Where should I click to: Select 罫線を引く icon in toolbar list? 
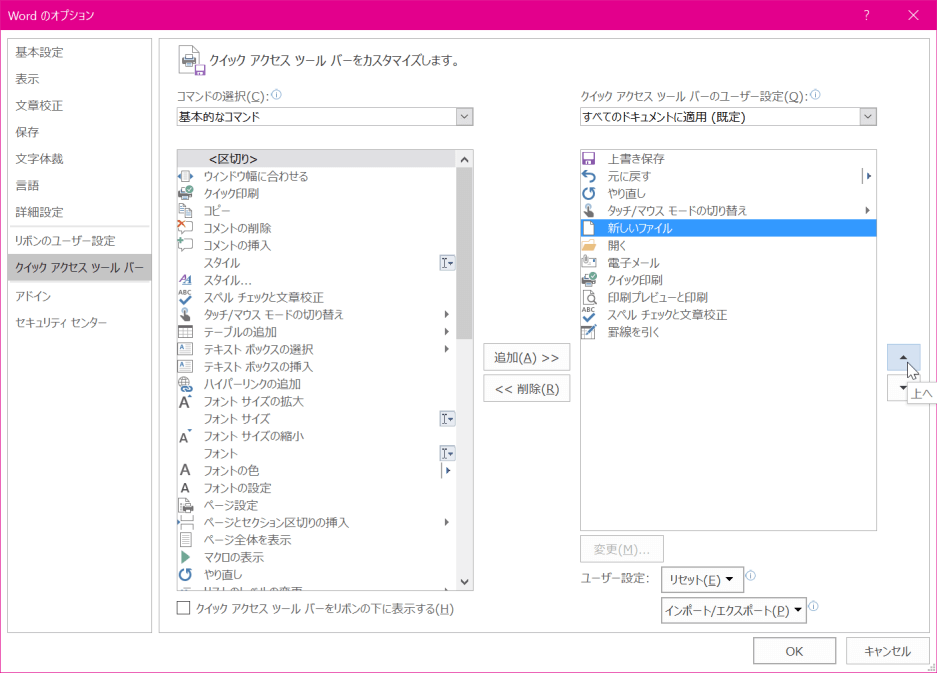click(589, 332)
